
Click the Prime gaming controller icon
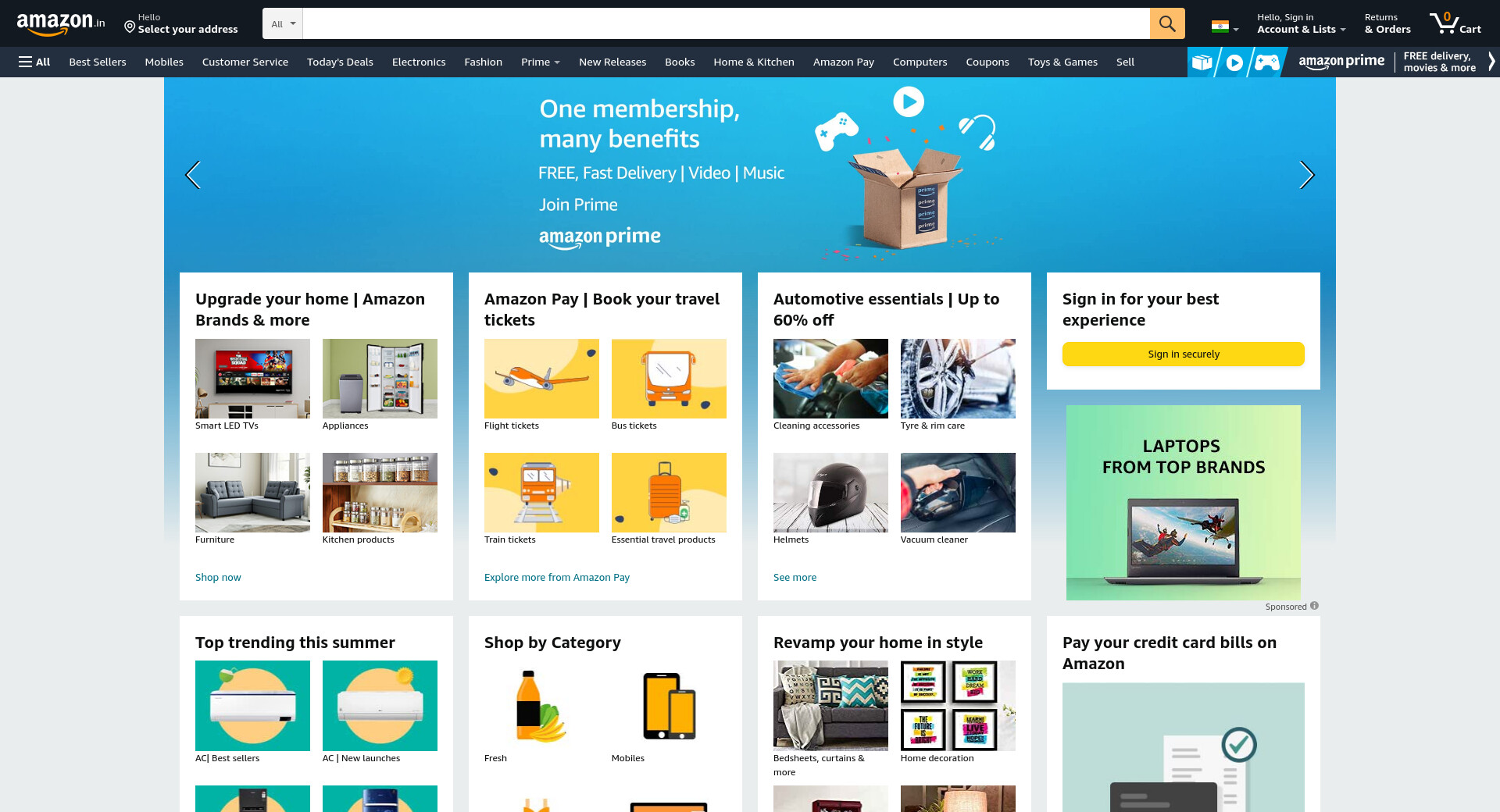tap(1266, 62)
